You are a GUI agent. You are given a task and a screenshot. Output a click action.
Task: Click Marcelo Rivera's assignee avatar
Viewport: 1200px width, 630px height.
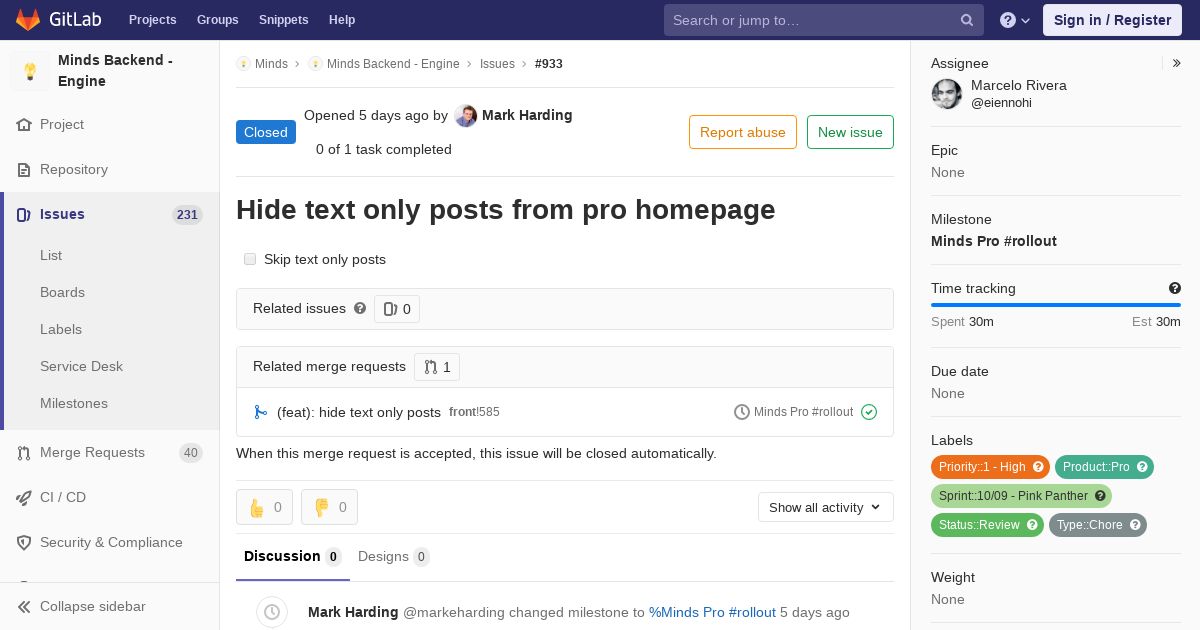click(x=947, y=94)
